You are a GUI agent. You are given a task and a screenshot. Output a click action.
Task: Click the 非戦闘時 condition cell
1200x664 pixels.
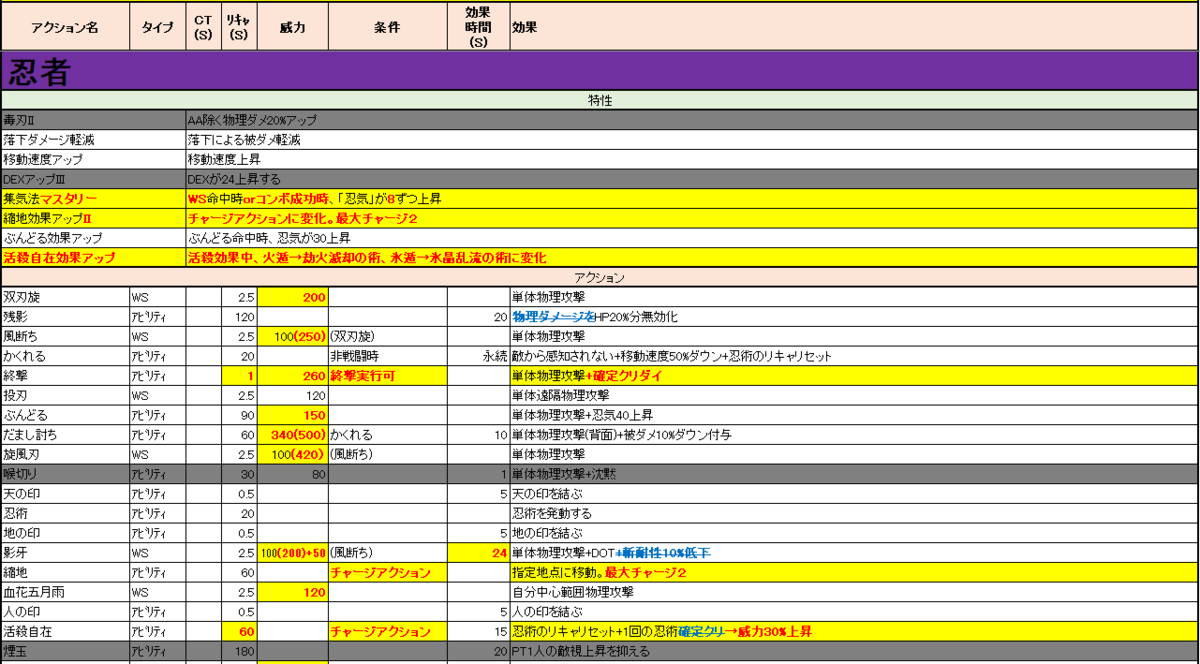[387, 356]
